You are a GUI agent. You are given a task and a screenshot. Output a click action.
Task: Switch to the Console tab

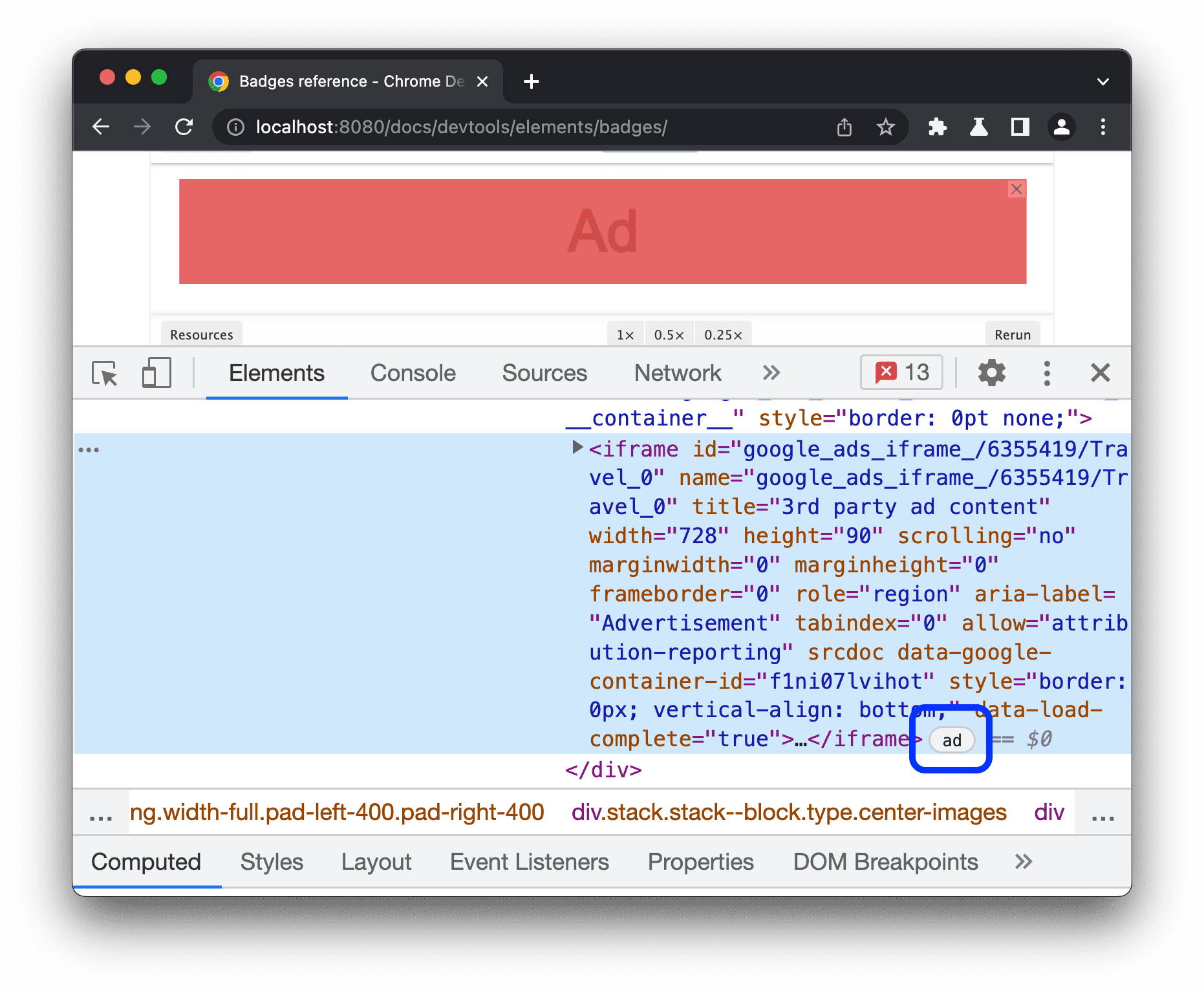click(x=412, y=372)
